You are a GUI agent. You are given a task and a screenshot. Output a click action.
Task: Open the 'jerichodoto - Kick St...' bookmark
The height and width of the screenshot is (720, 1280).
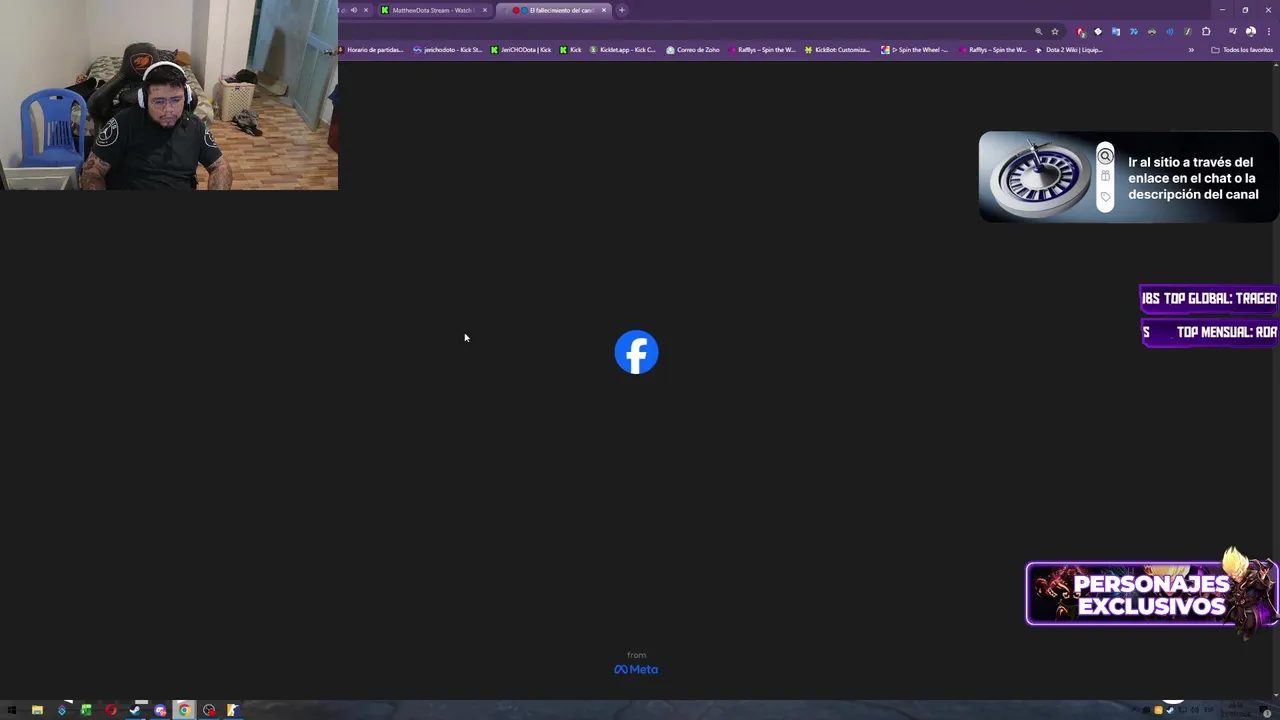[x=447, y=49]
